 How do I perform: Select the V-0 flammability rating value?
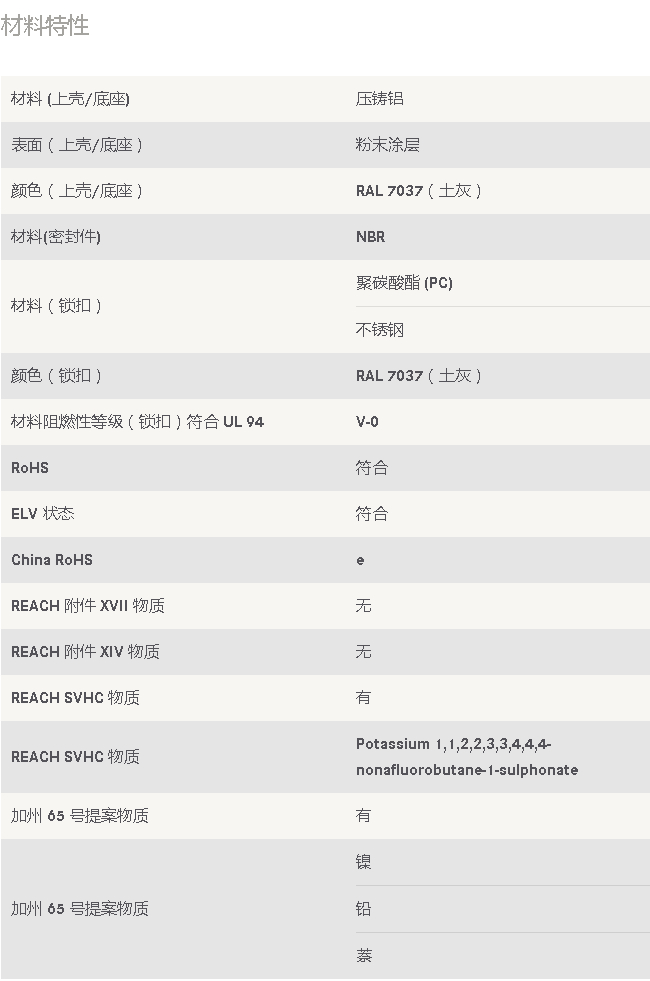click(x=367, y=422)
